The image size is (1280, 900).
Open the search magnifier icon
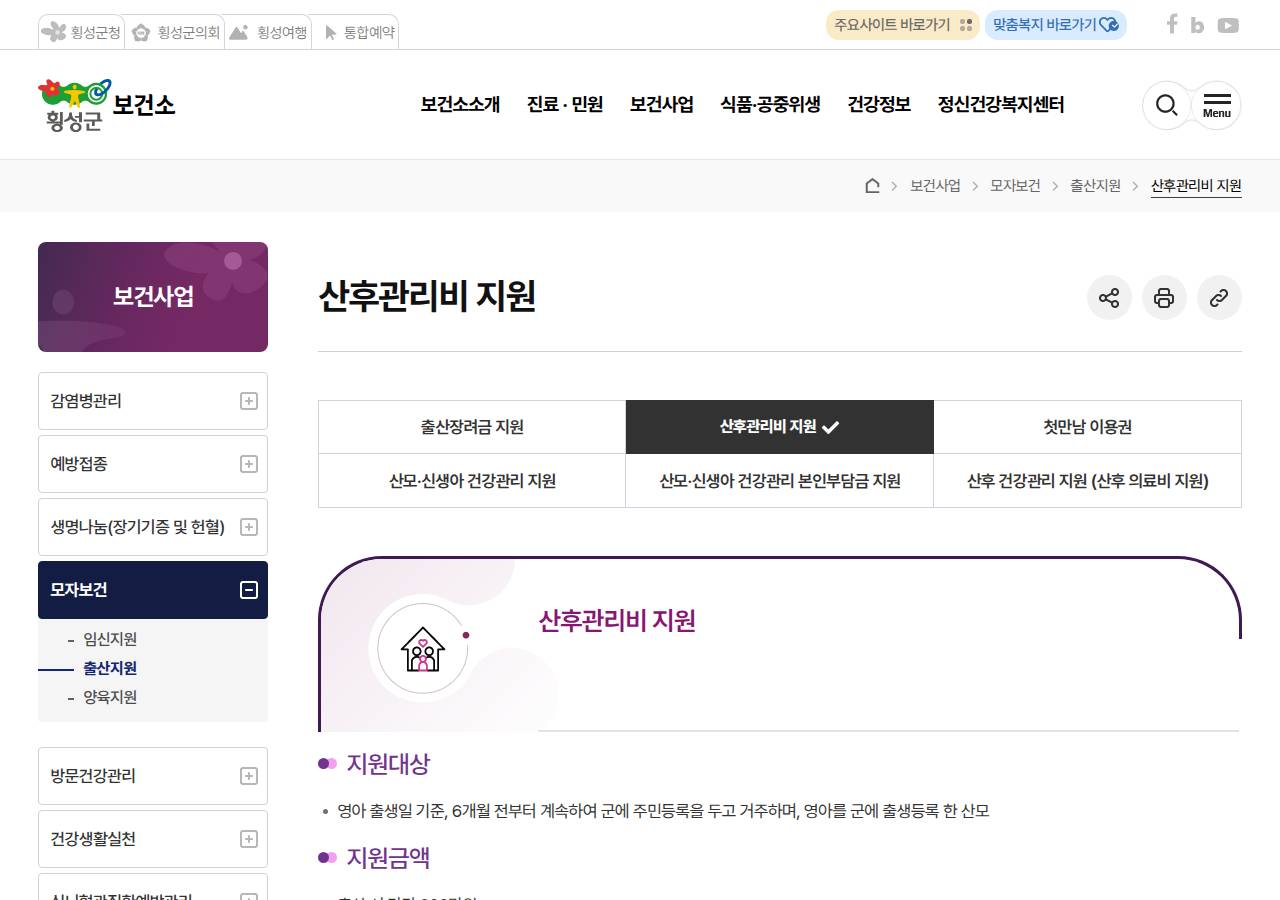[1167, 105]
